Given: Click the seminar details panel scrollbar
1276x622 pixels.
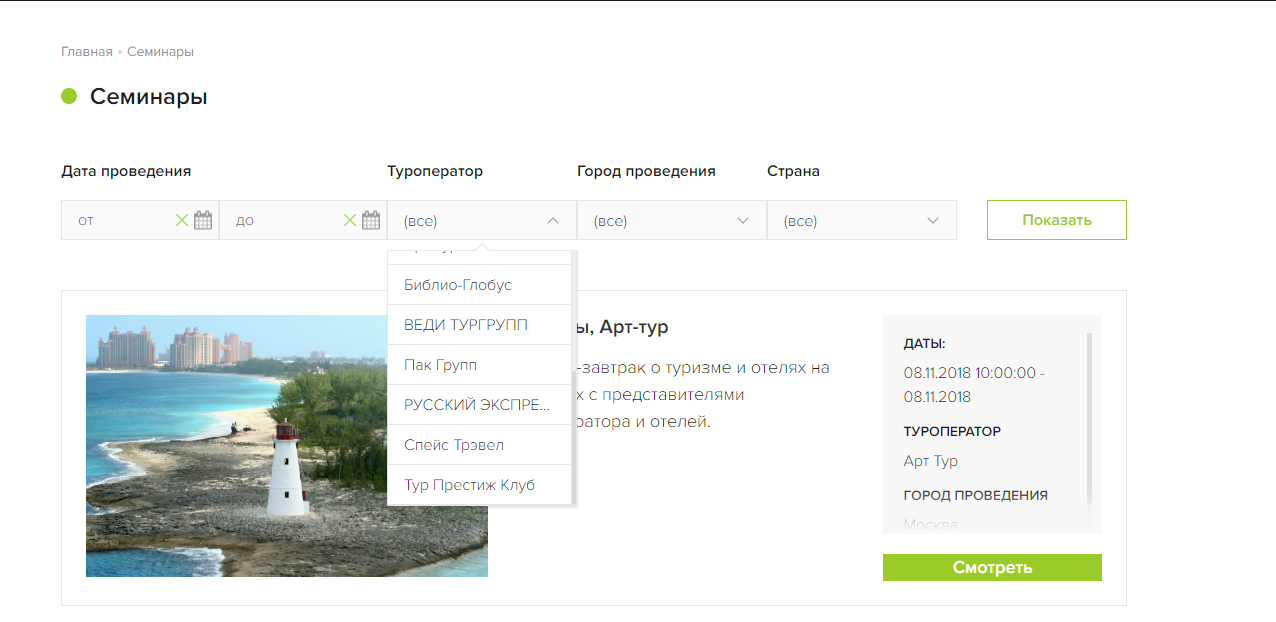Looking at the screenshot, I should pyautogui.click(x=1089, y=418).
